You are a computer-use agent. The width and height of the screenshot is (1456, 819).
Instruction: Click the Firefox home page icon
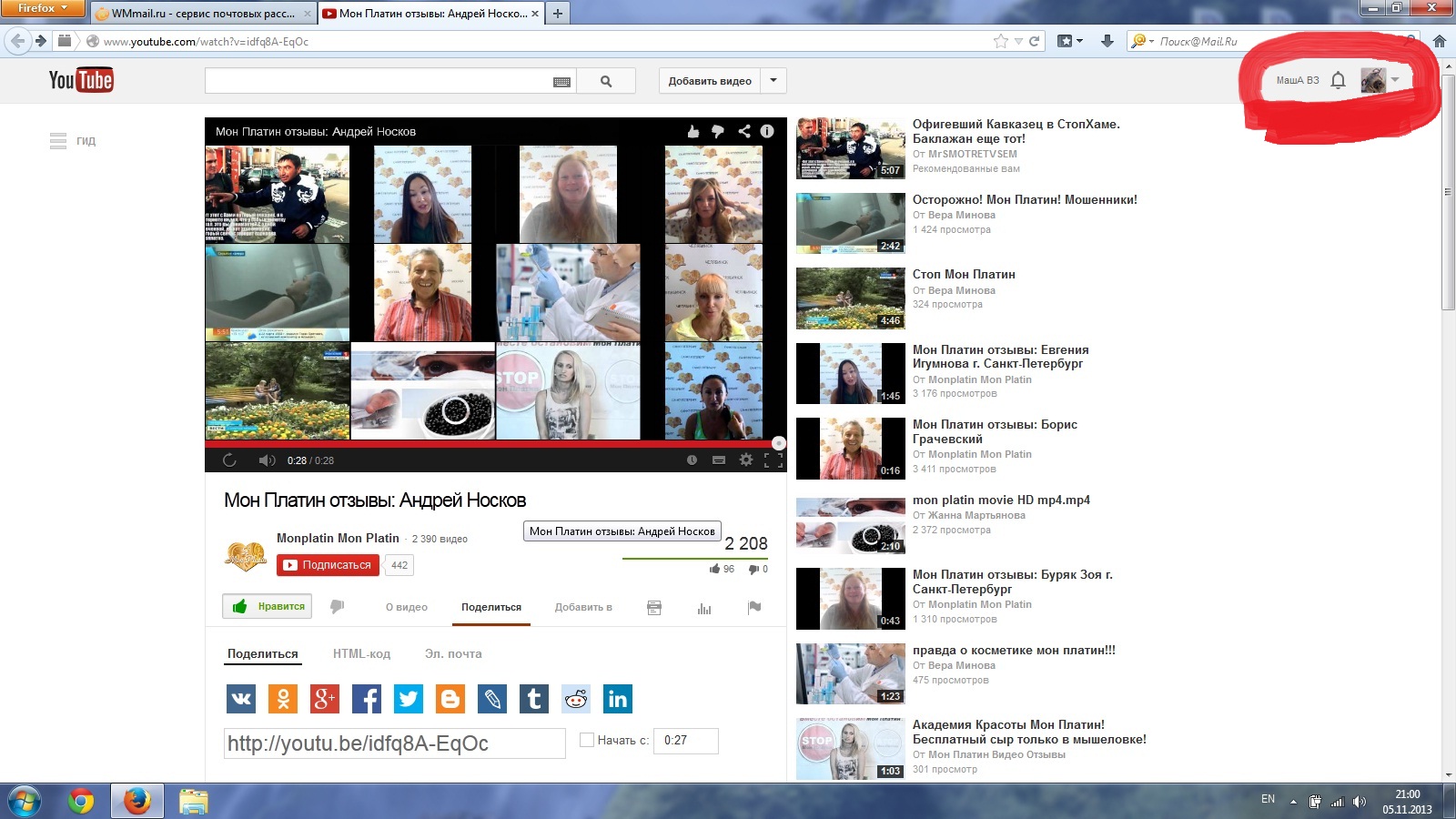[x=1439, y=41]
